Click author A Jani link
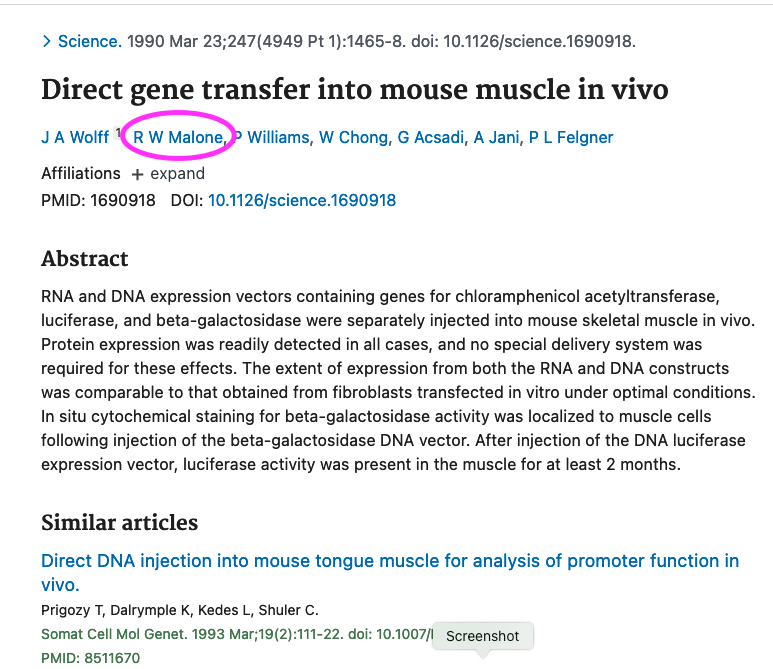Image resolution: width=773 pixels, height=669 pixels. (x=496, y=137)
